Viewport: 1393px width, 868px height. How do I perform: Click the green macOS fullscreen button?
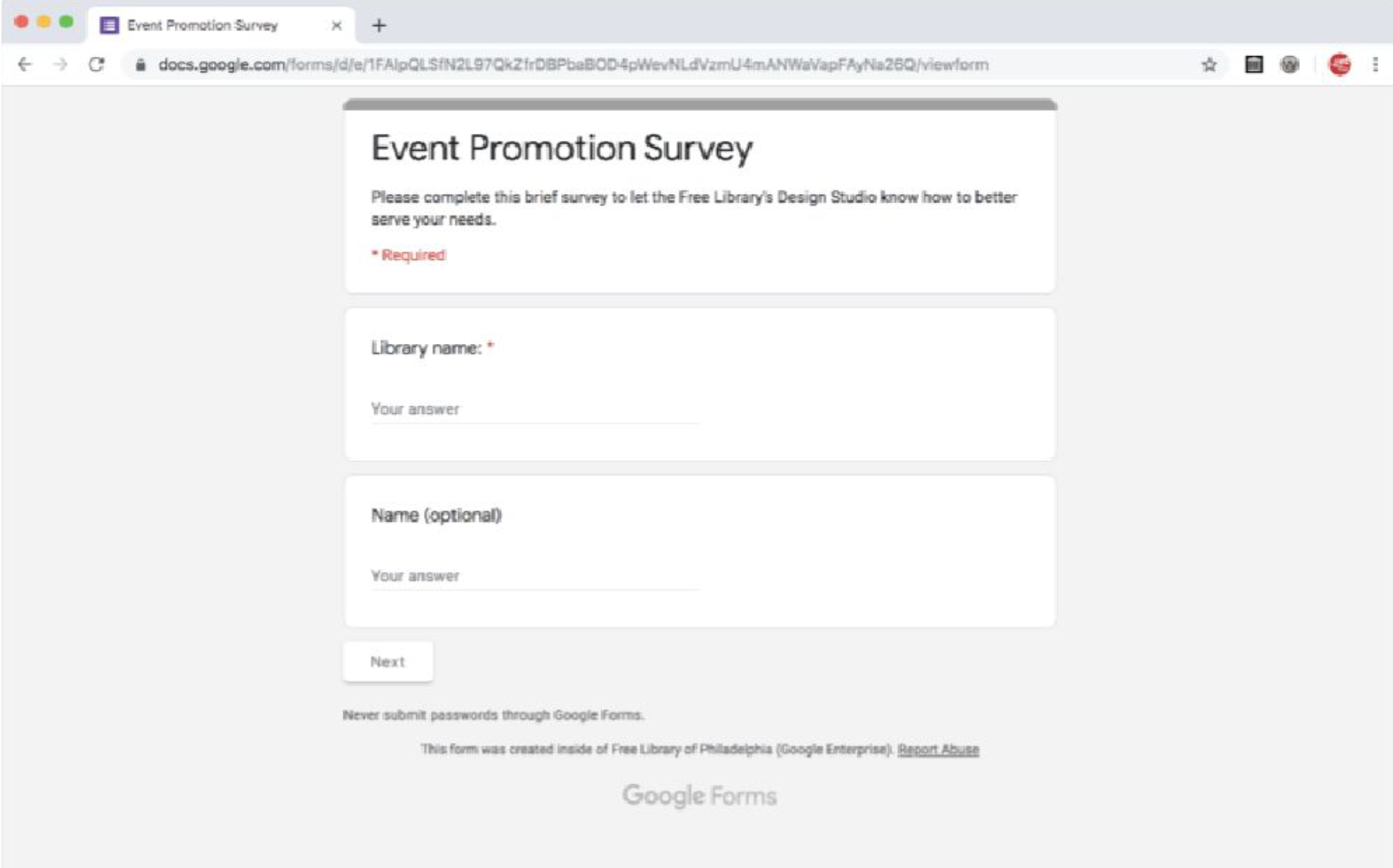[x=66, y=22]
